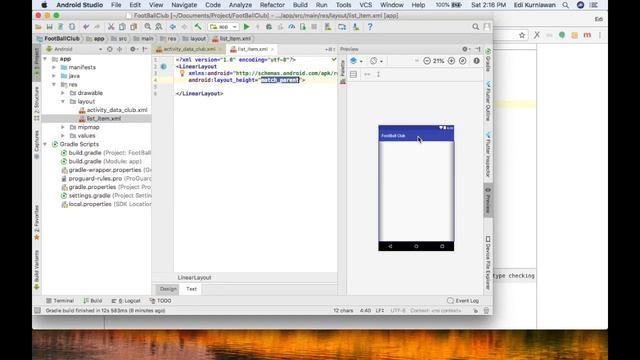
Task: Click the Open folder toolbar icon
Action: [38, 27]
